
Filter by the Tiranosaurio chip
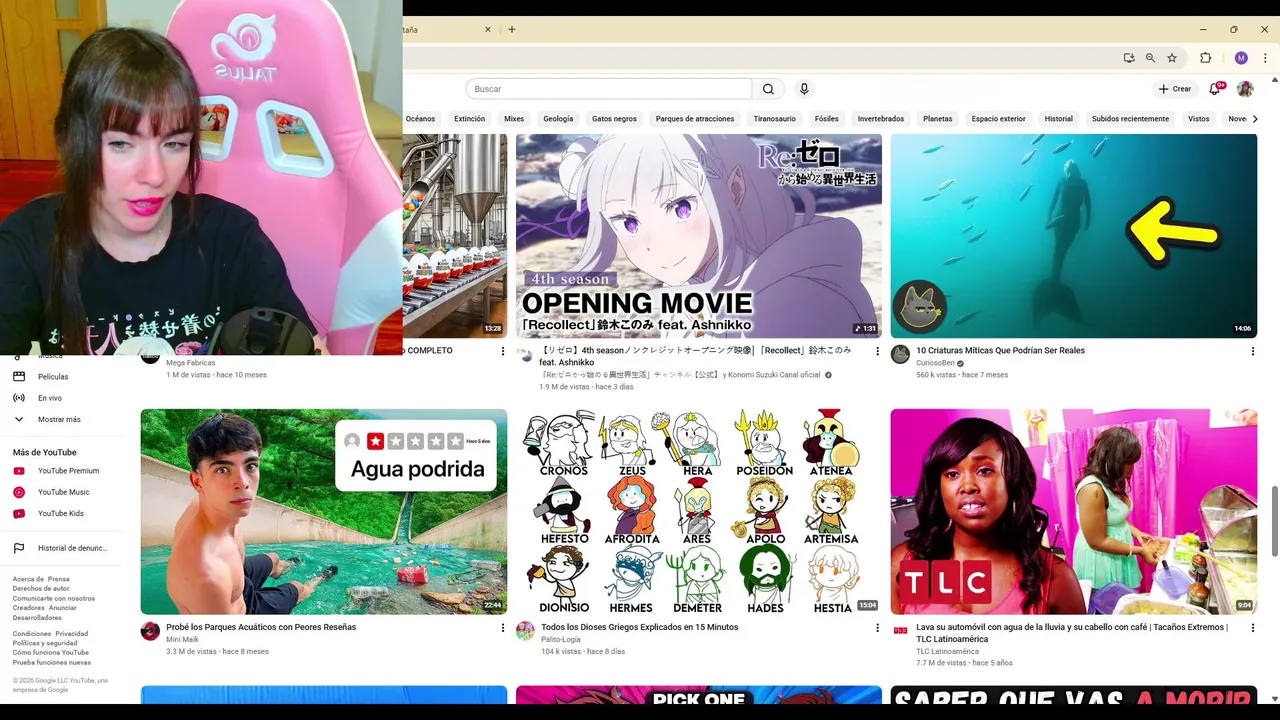click(x=774, y=119)
